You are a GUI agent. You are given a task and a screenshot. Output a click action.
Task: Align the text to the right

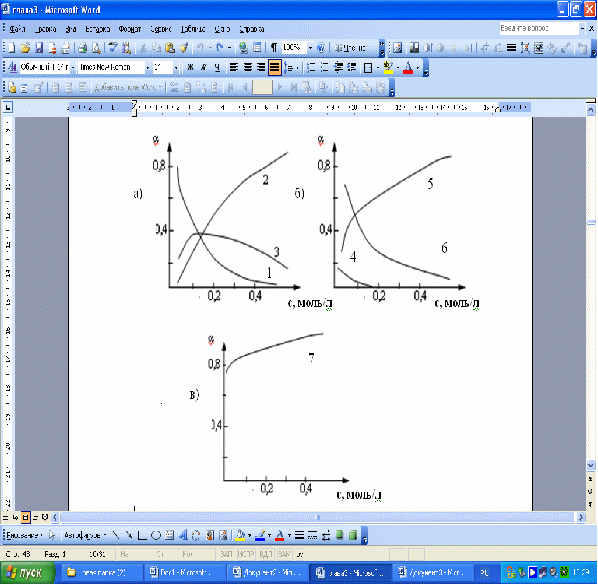[261, 68]
